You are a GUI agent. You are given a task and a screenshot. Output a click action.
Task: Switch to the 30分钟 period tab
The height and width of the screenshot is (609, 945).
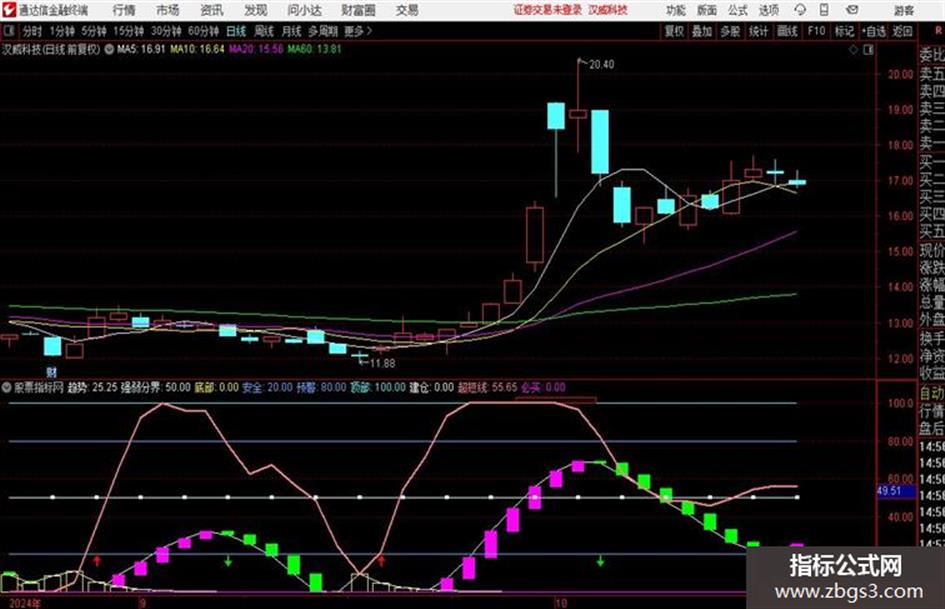[166, 31]
